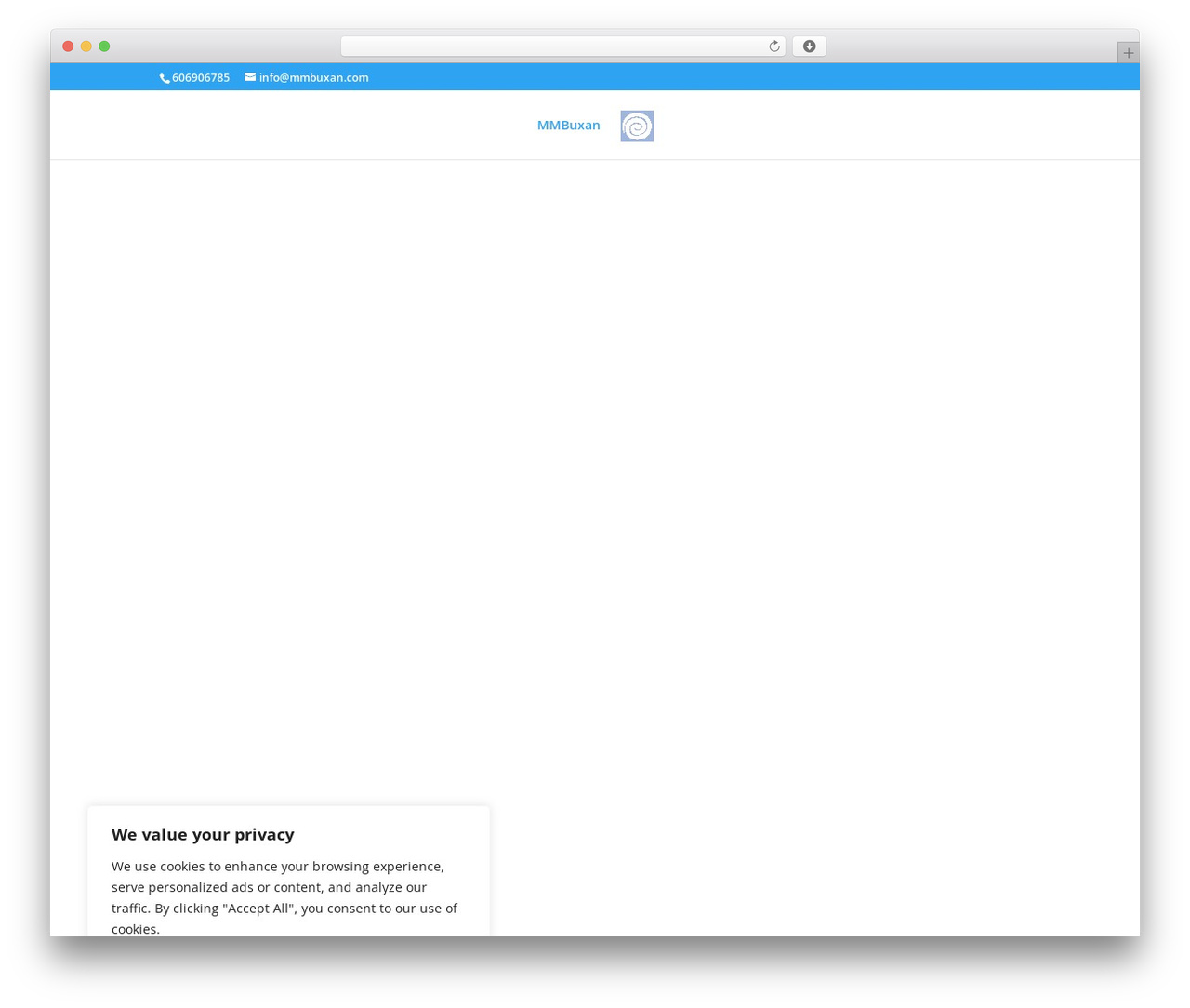This screenshot has width=1190, height=1008.
Task: Click the envelope icon beside info@mmbuxan.com
Action: [x=250, y=77]
